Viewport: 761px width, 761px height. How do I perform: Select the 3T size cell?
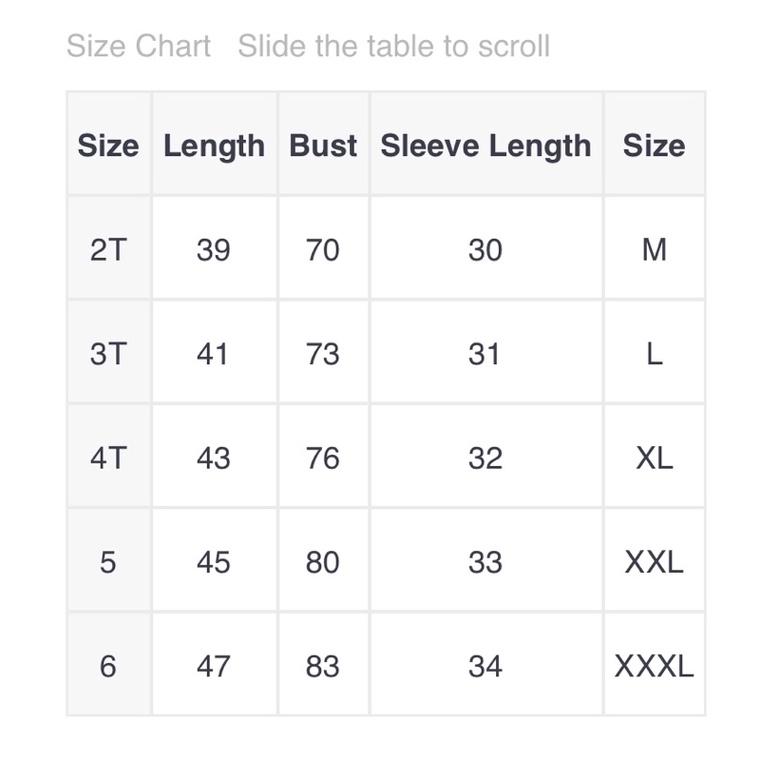pyautogui.click(x=108, y=354)
